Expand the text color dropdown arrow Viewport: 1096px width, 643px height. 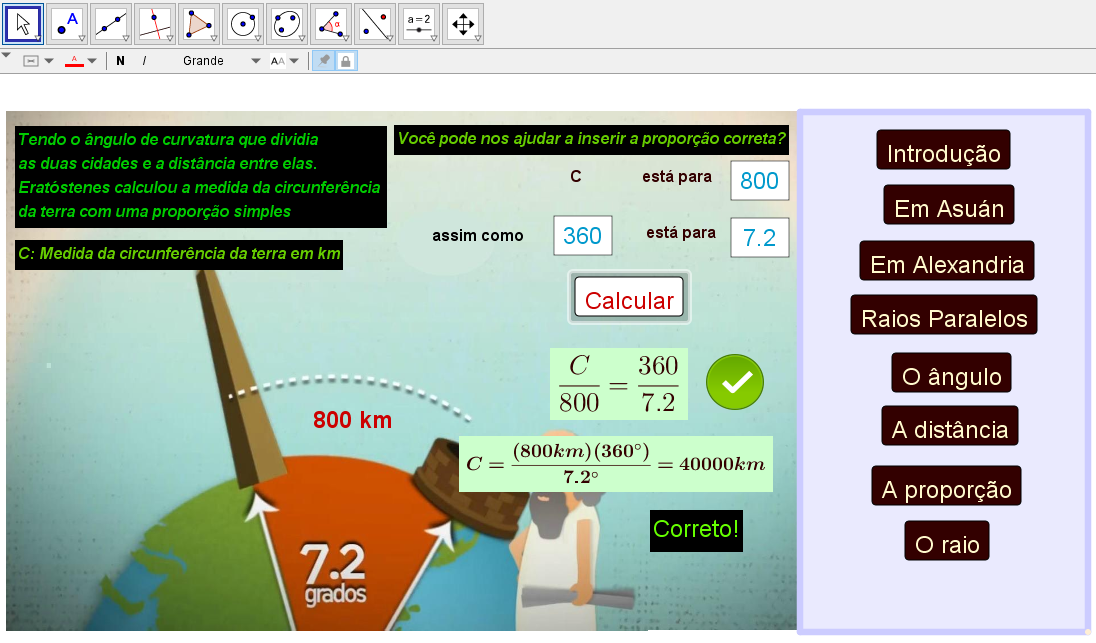(92, 61)
